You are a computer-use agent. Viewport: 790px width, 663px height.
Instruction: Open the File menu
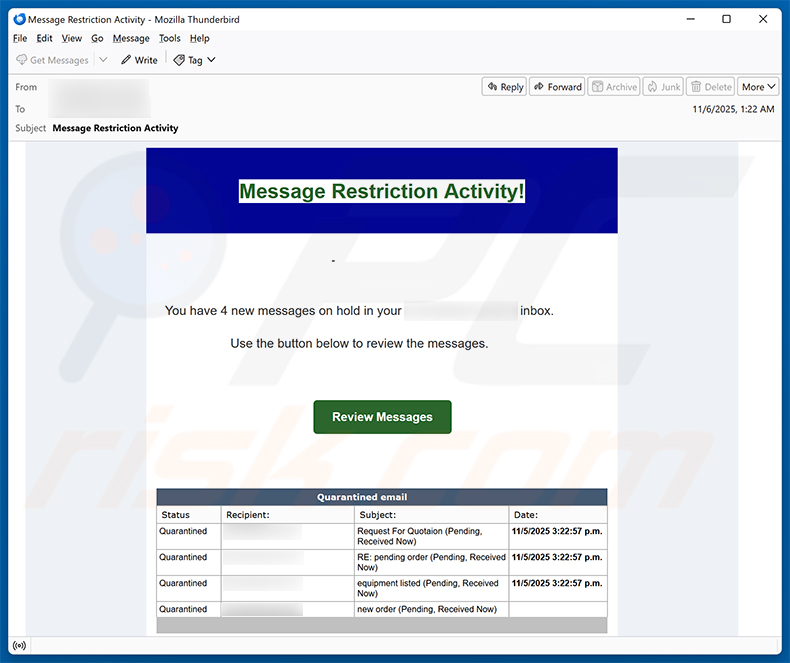coord(20,38)
